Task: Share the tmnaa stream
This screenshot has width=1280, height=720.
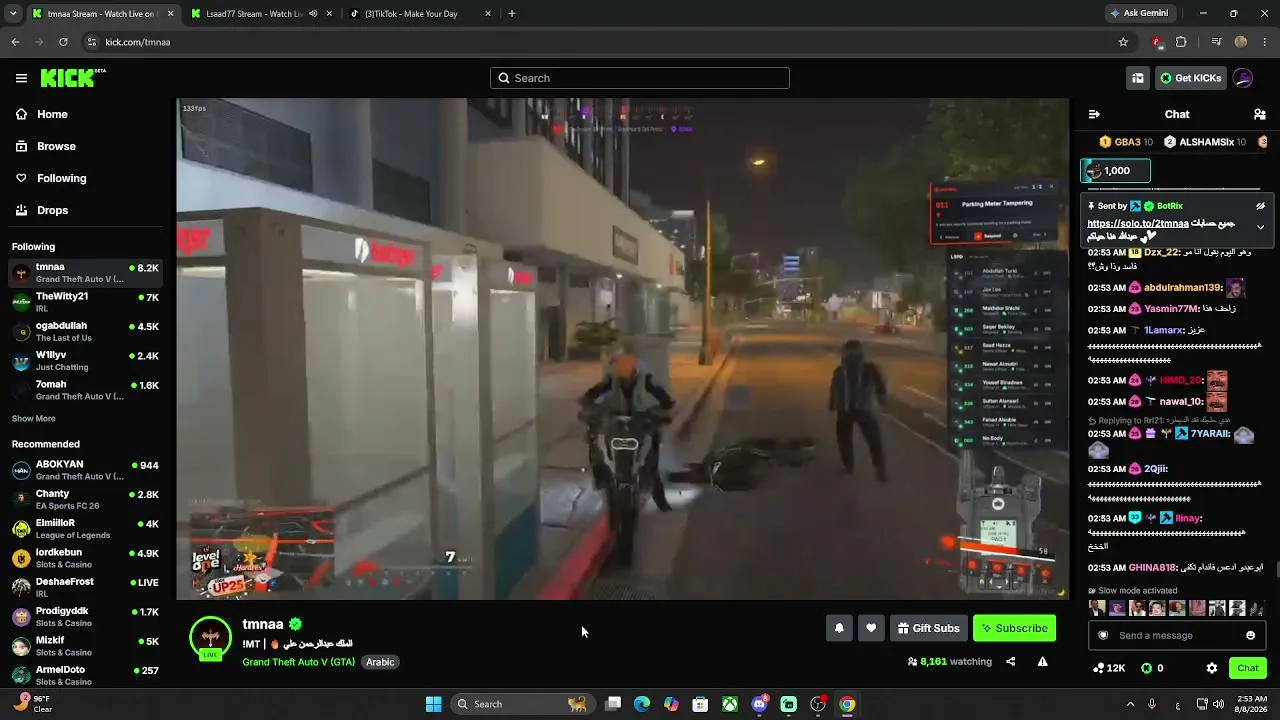Action: tap(1010, 661)
